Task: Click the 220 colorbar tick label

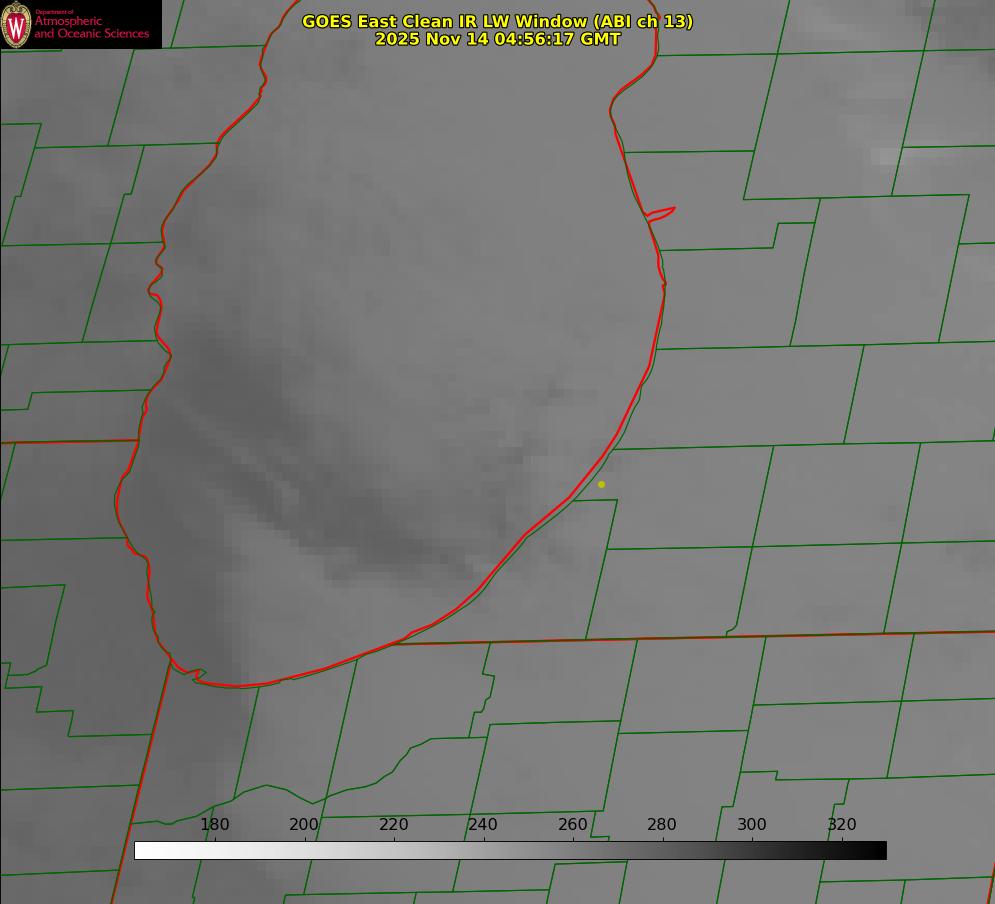Action: pyautogui.click(x=394, y=825)
